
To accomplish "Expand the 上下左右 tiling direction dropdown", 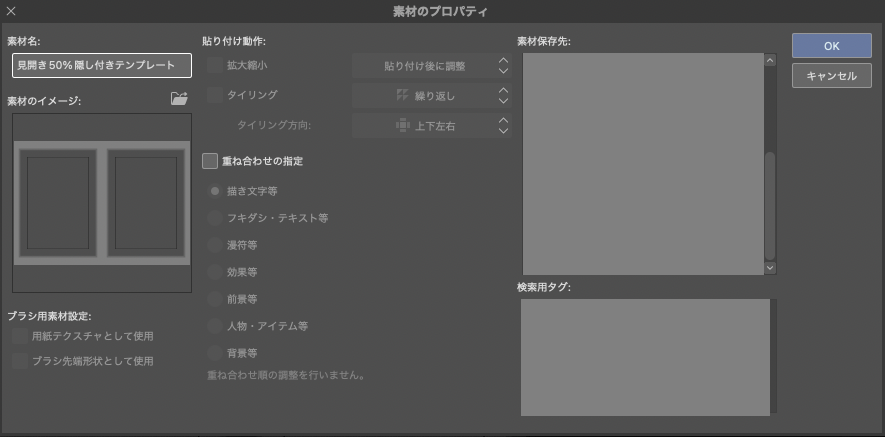I will 432,126.
